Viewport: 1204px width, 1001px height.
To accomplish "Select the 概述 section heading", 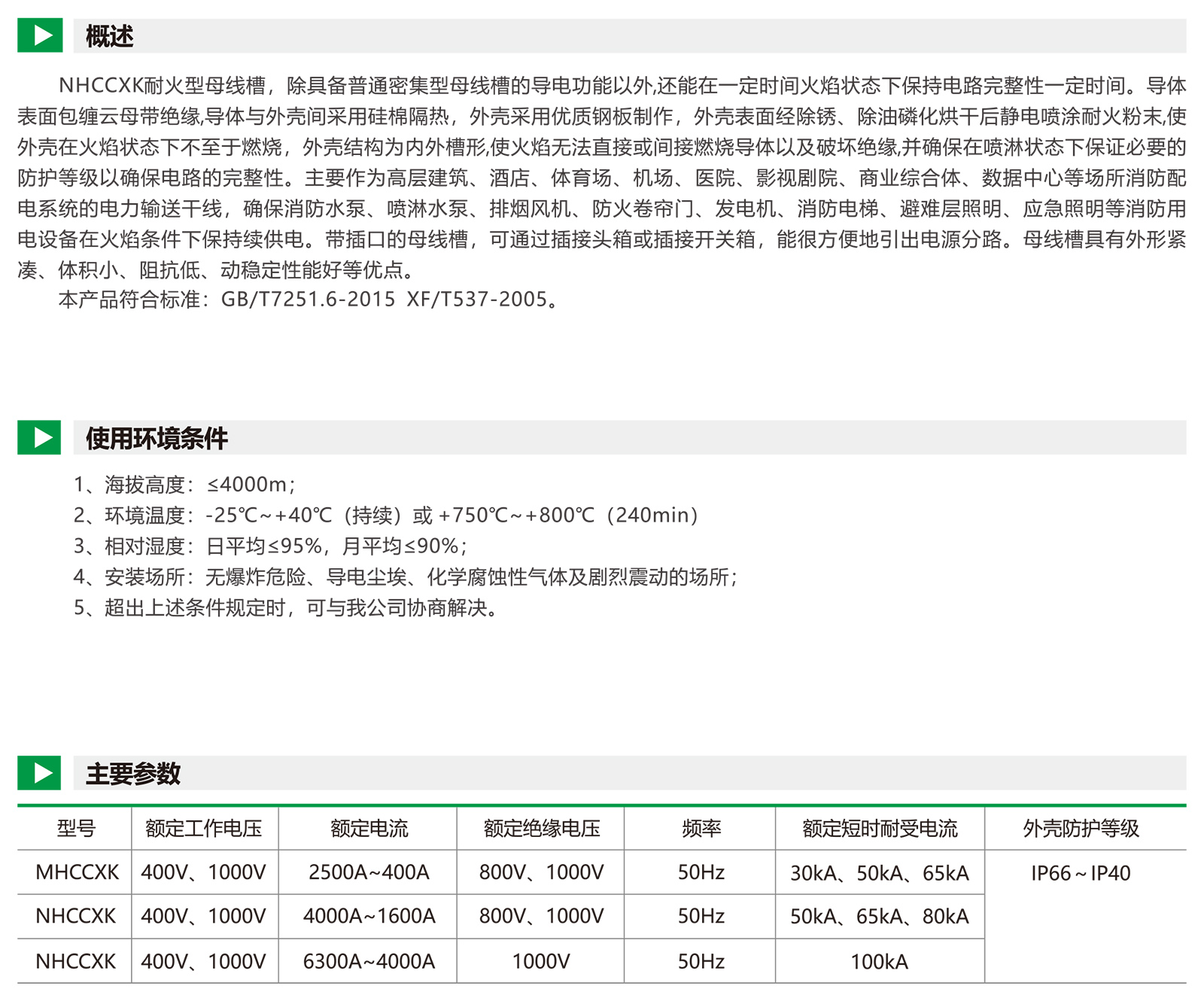I will pos(110,36).
